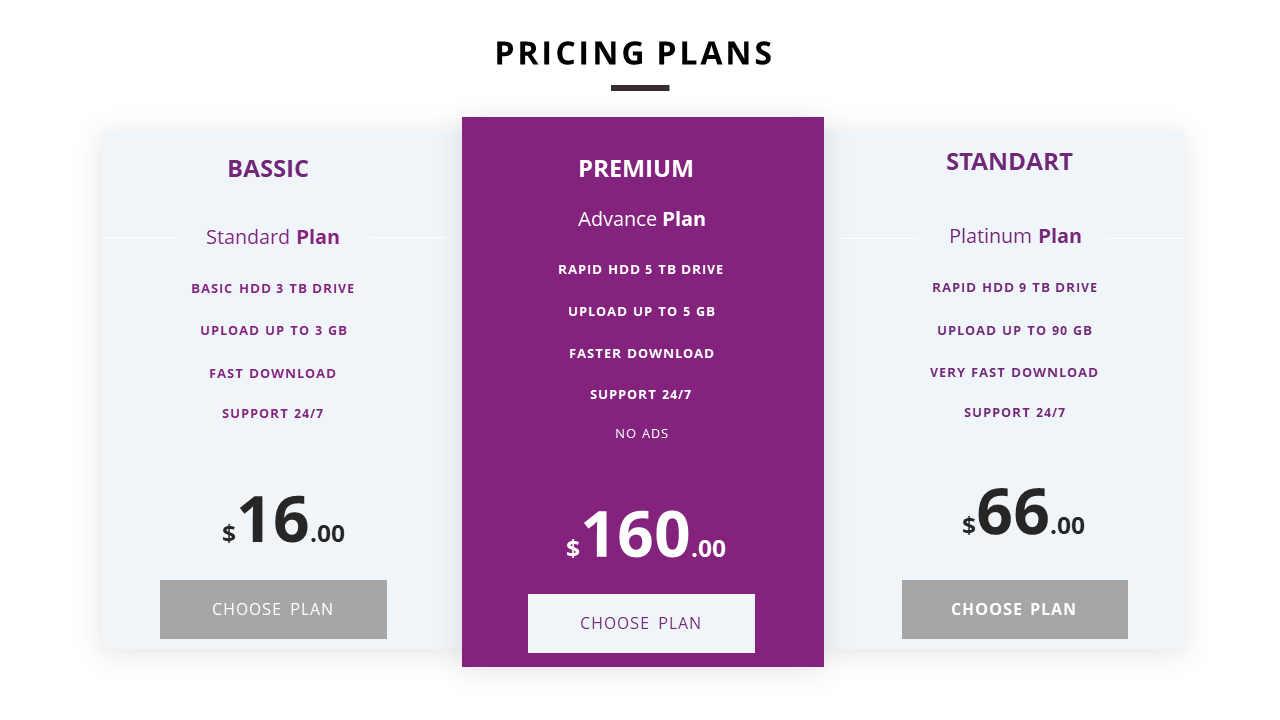
Task: Select the Bassic plan title
Action: click(x=268, y=168)
